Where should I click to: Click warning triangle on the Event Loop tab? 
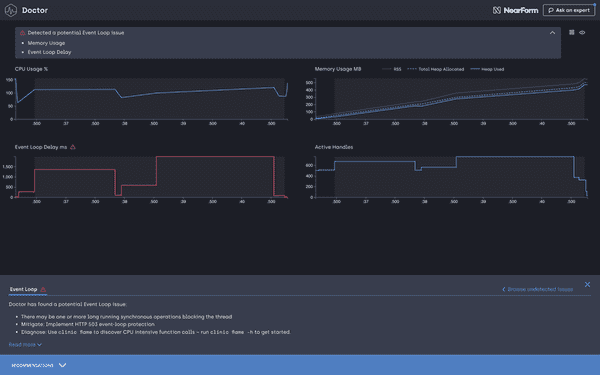coord(43,290)
